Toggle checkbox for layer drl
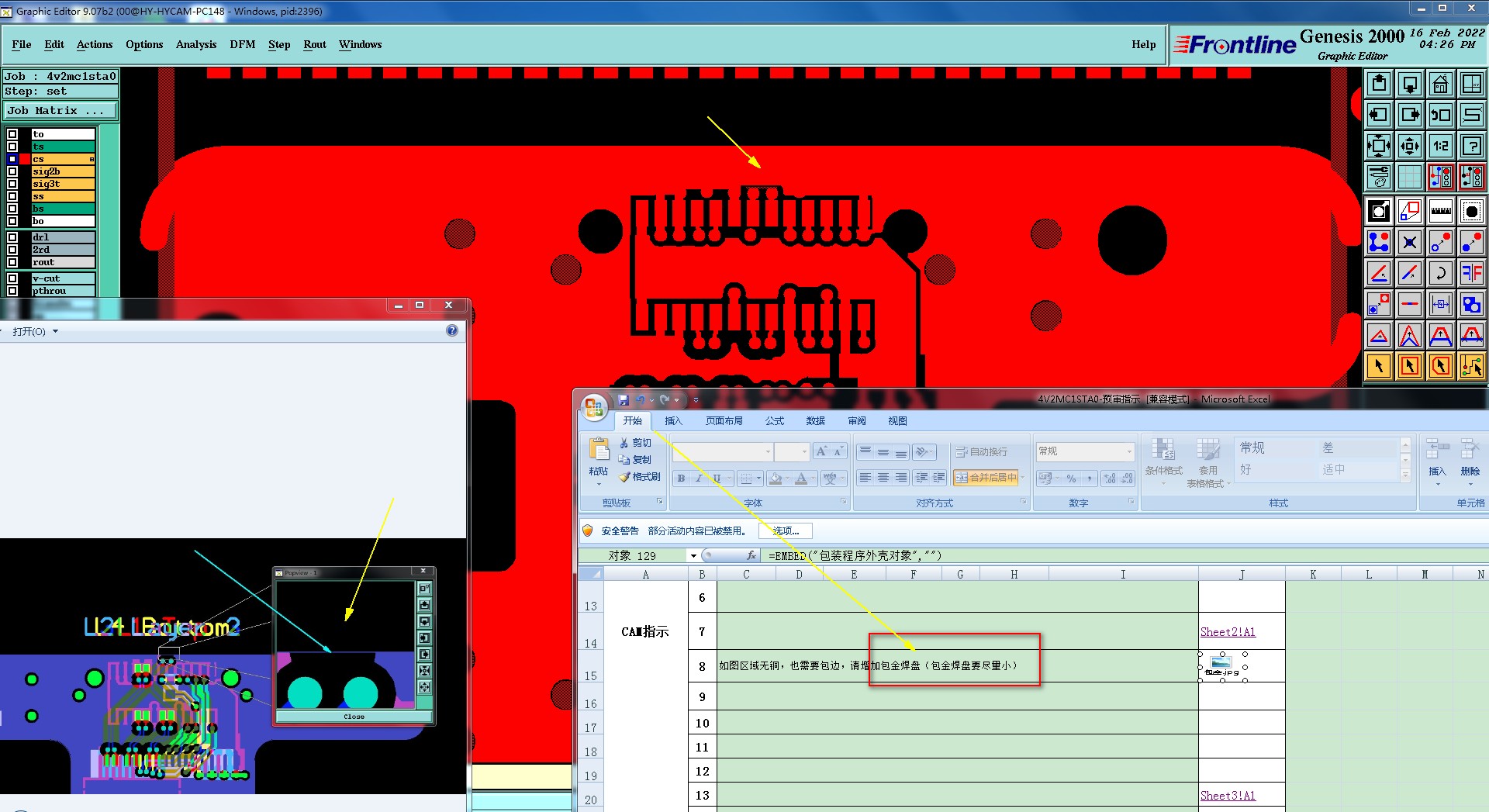 coord(12,237)
